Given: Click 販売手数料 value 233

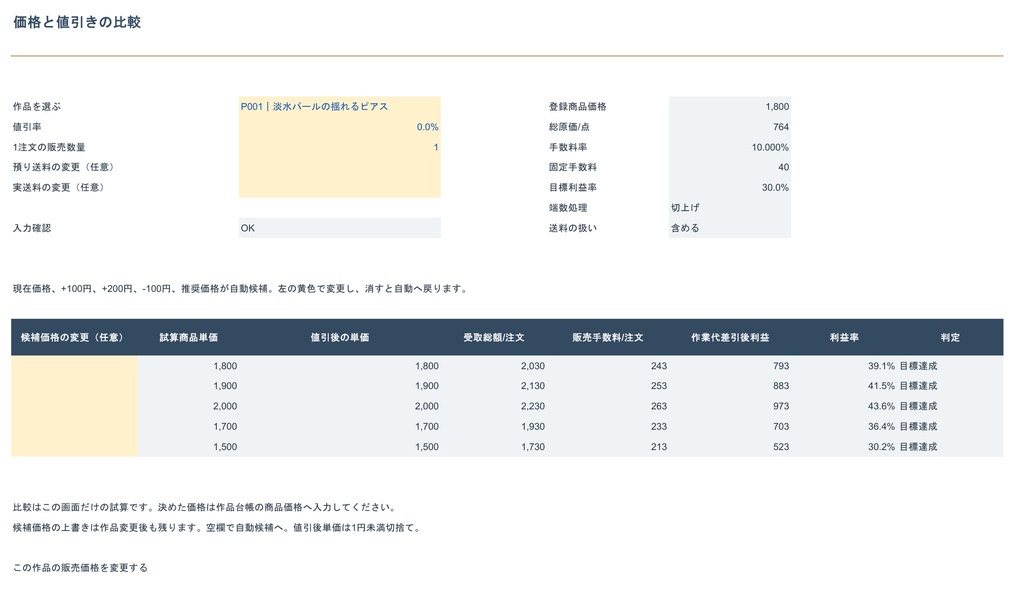Looking at the screenshot, I should pos(659,426).
